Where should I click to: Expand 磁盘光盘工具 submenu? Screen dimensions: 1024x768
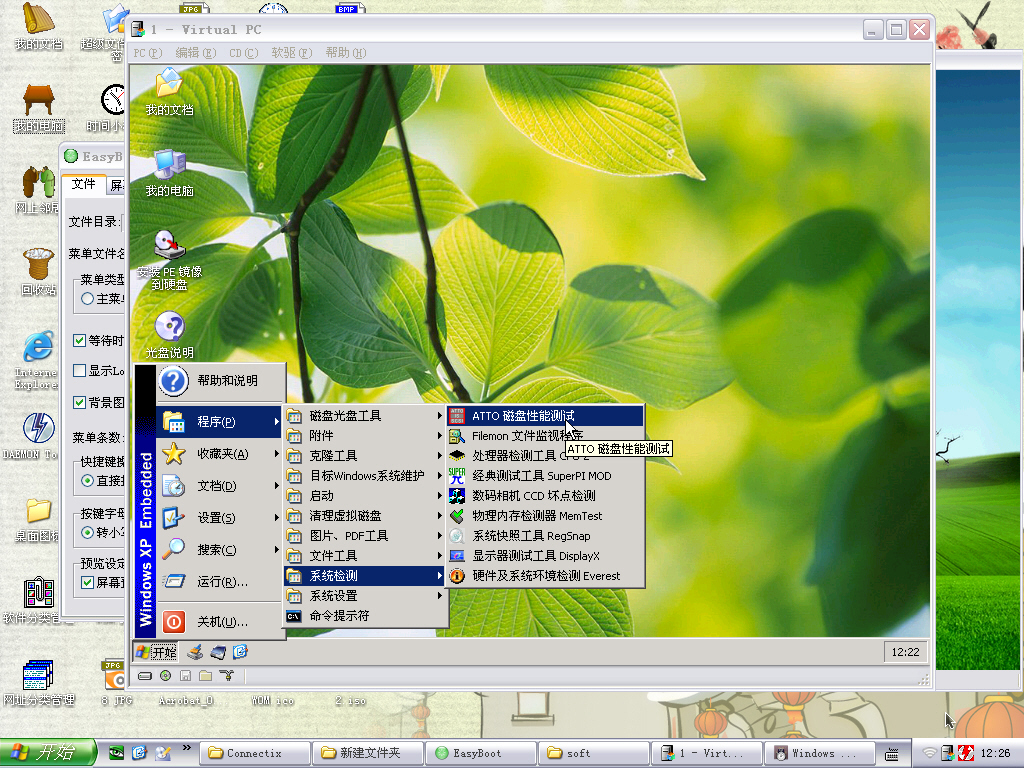365,416
